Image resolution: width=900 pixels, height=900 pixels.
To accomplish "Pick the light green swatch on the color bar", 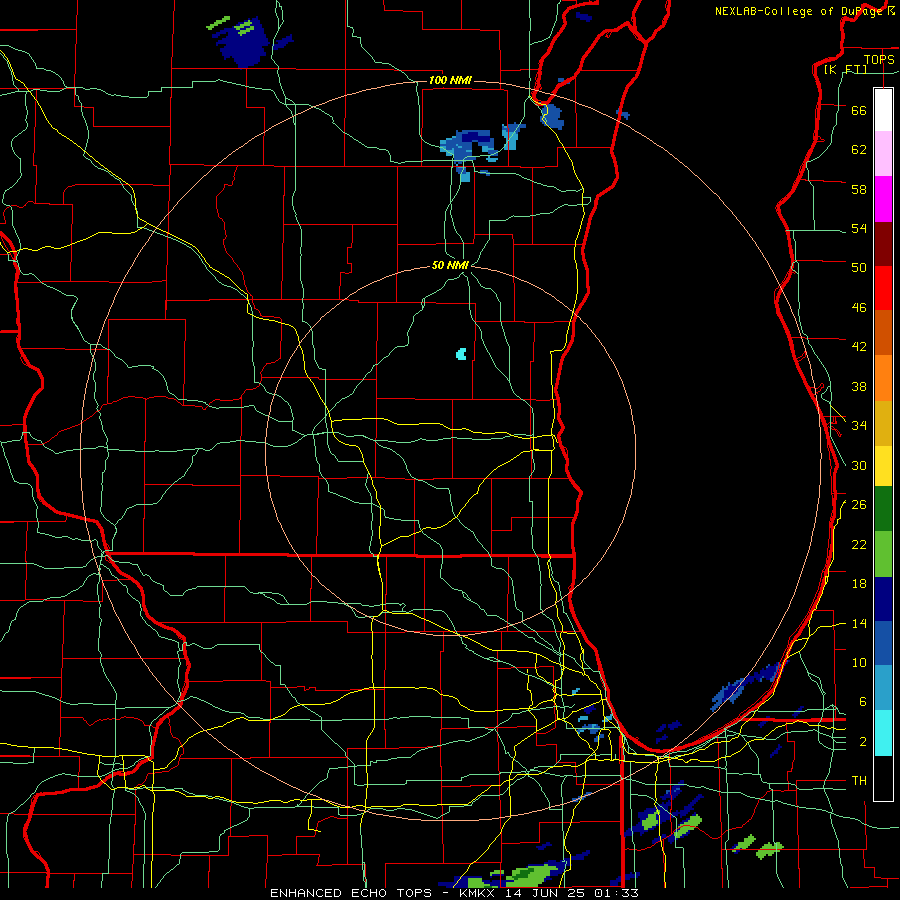I will [x=883, y=554].
